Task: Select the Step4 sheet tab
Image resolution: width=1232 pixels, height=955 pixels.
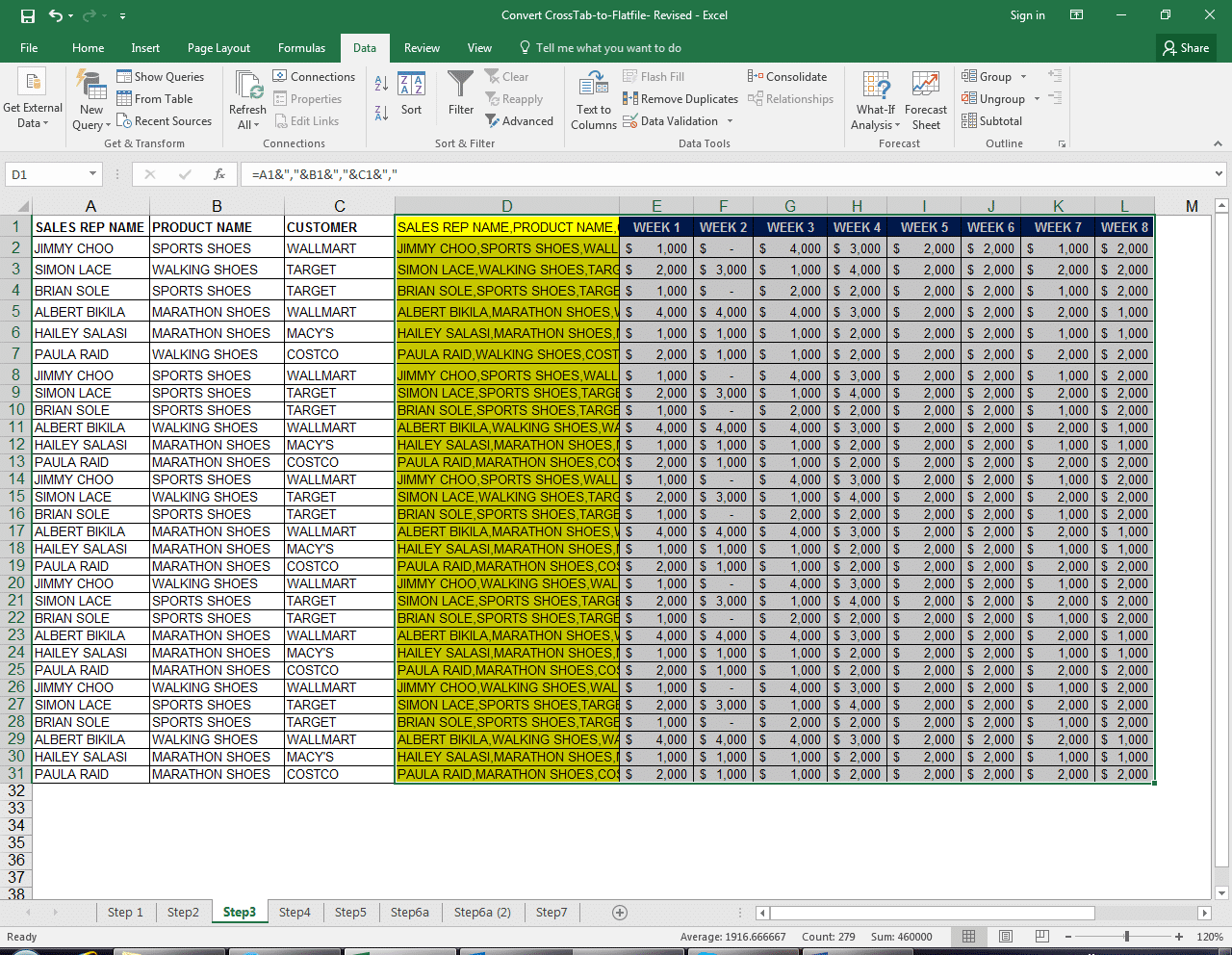Action: [295, 913]
